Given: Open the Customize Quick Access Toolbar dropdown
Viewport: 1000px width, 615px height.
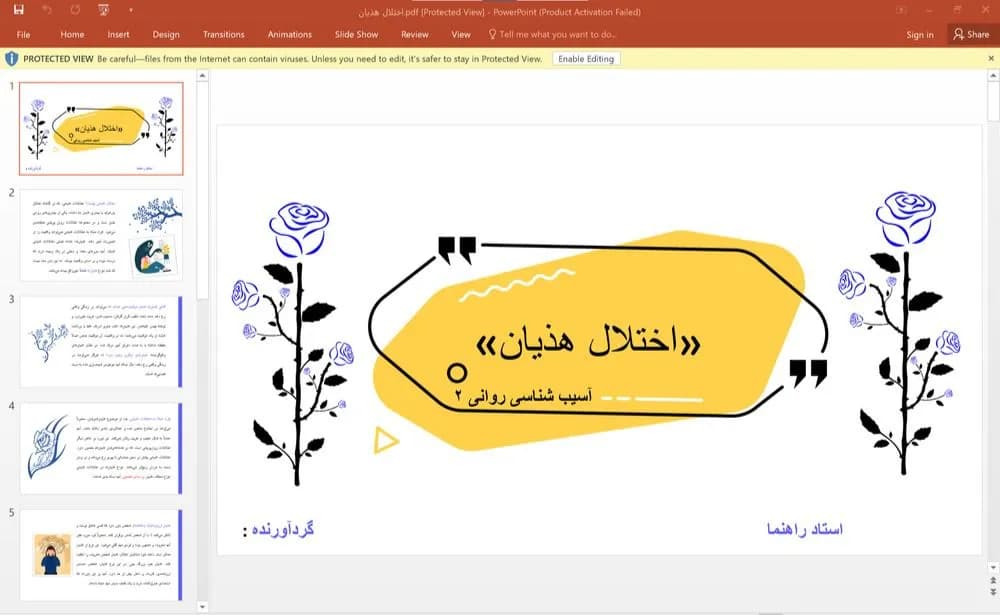Looking at the screenshot, I should pos(131,10).
